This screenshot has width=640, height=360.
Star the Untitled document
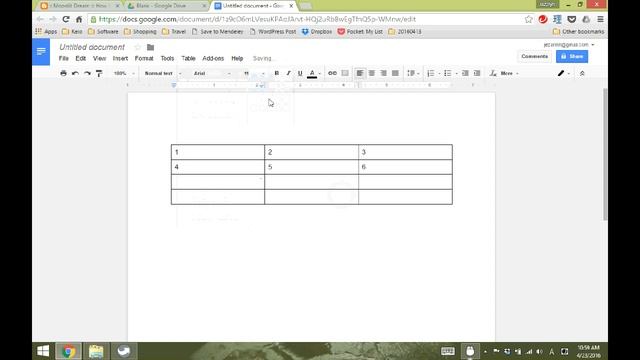click(138, 47)
